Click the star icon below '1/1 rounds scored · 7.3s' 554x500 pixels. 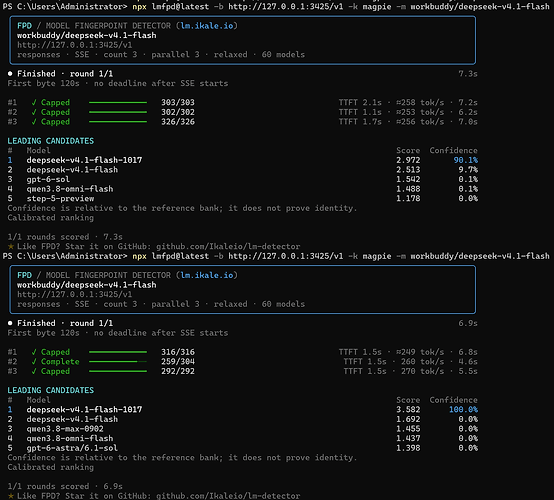11,246
